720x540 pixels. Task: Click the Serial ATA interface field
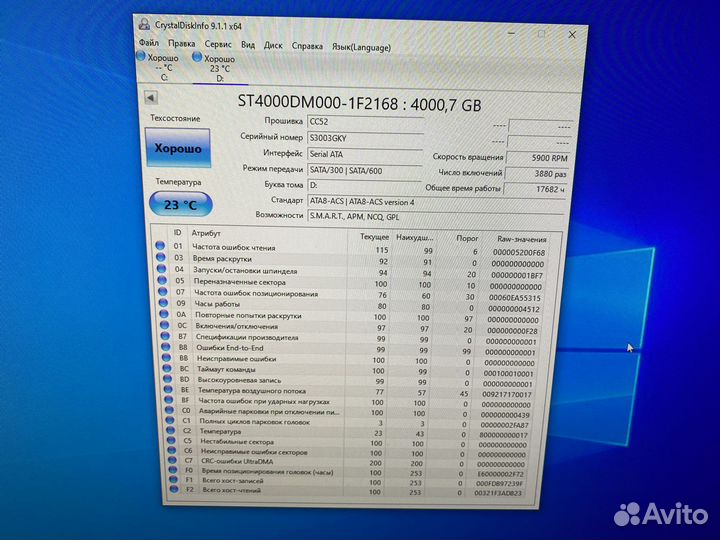point(365,154)
